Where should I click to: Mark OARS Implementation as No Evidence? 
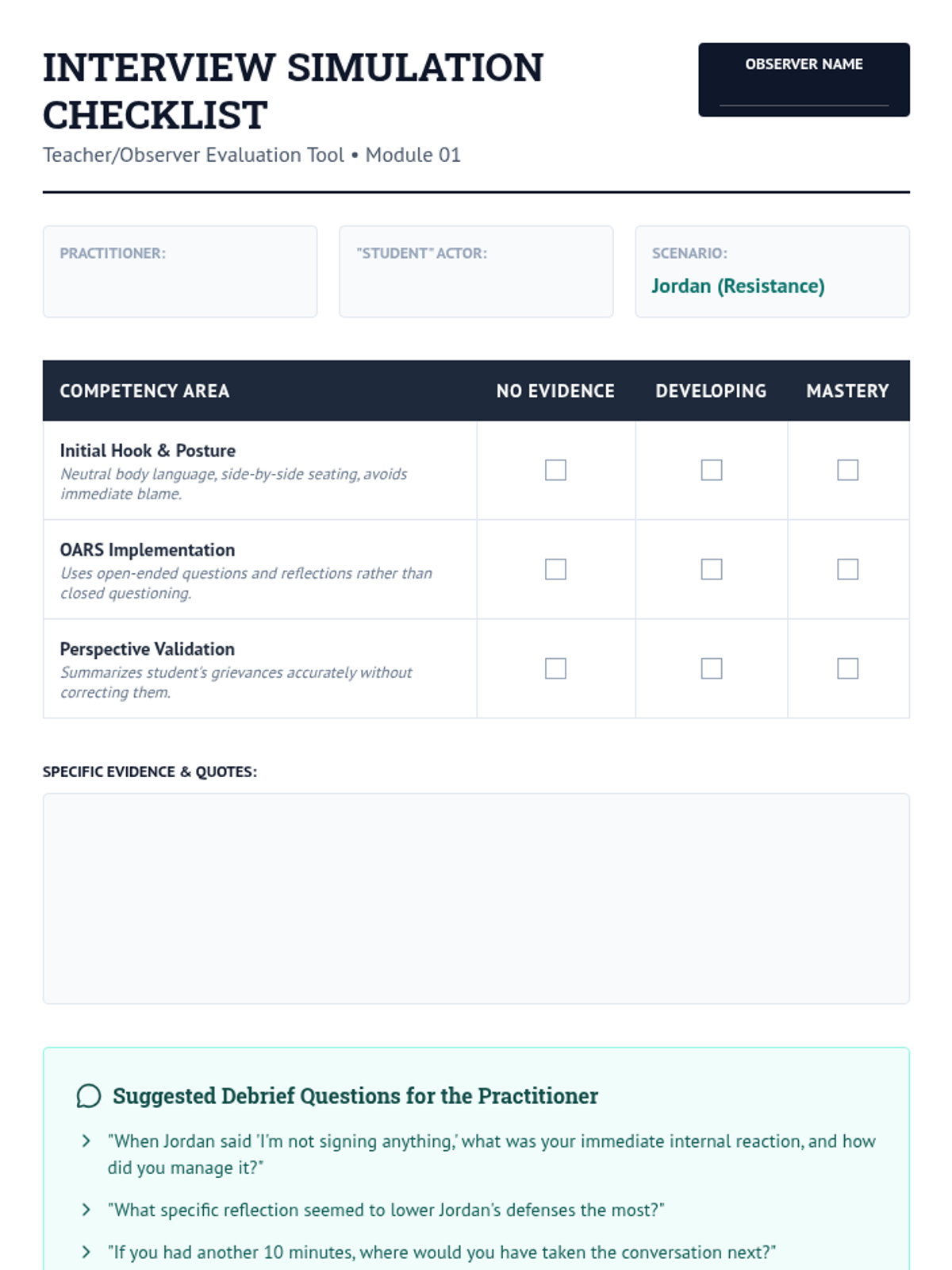click(x=555, y=569)
